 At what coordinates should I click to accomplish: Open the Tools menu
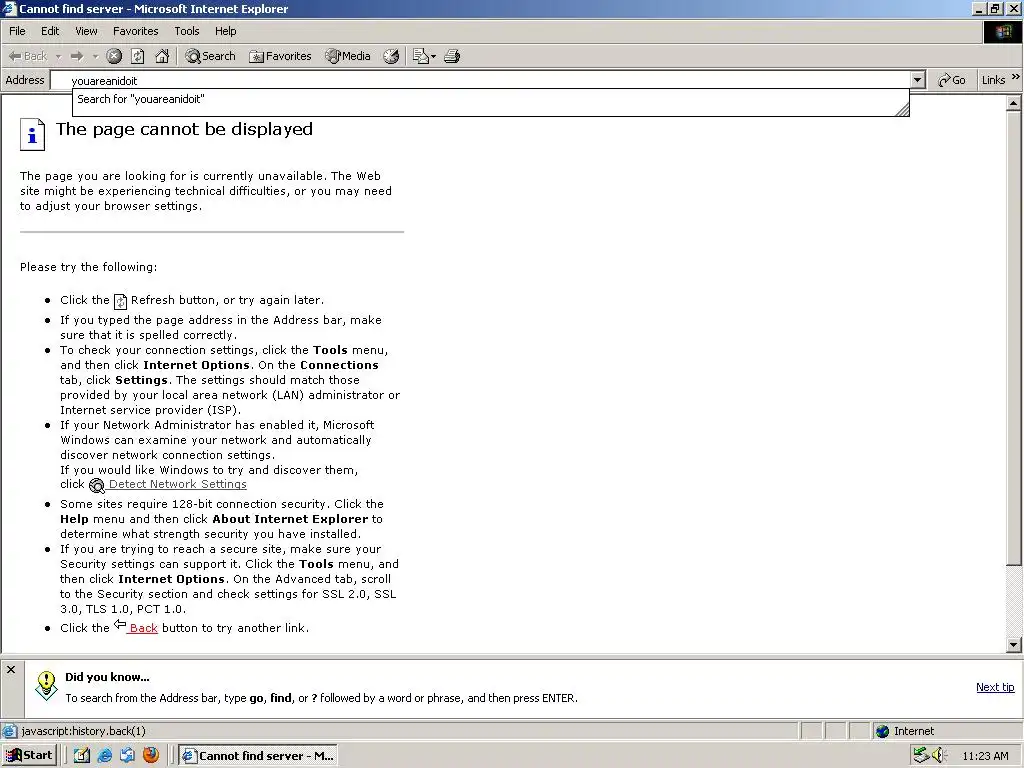click(x=187, y=31)
